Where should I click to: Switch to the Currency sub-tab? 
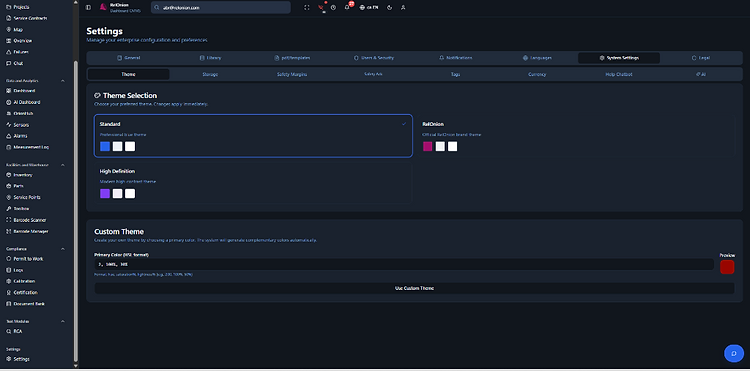point(537,75)
